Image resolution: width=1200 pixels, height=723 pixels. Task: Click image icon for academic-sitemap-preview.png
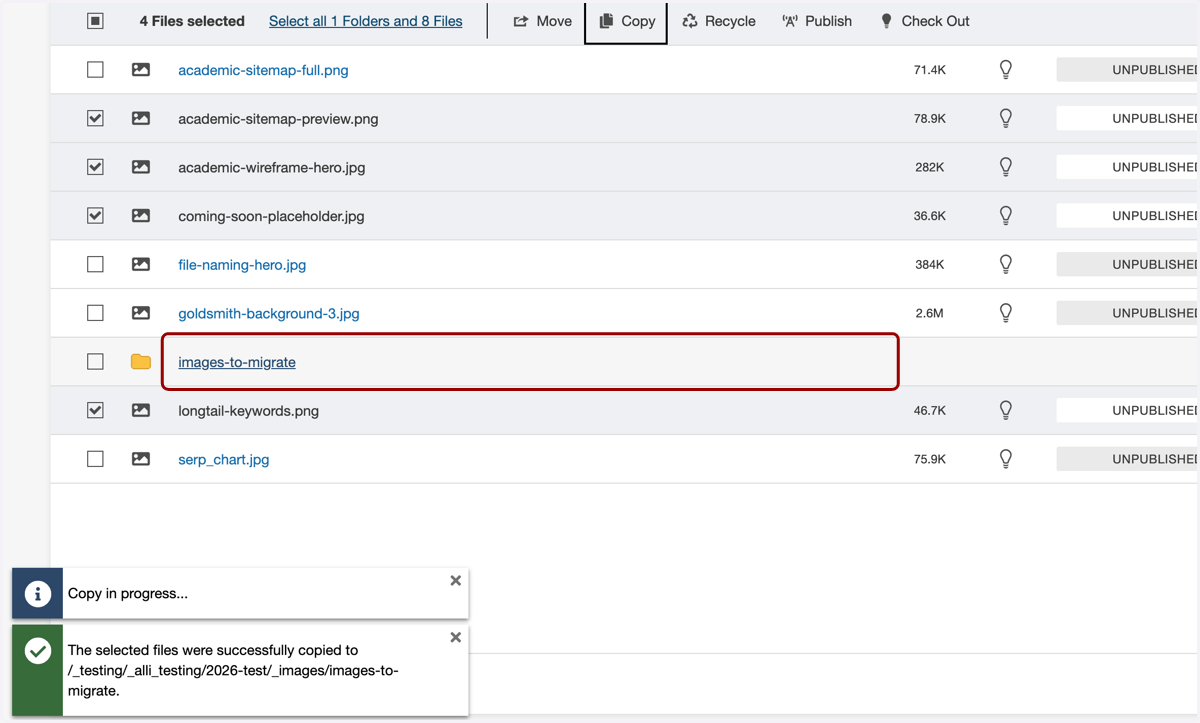(x=141, y=118)
